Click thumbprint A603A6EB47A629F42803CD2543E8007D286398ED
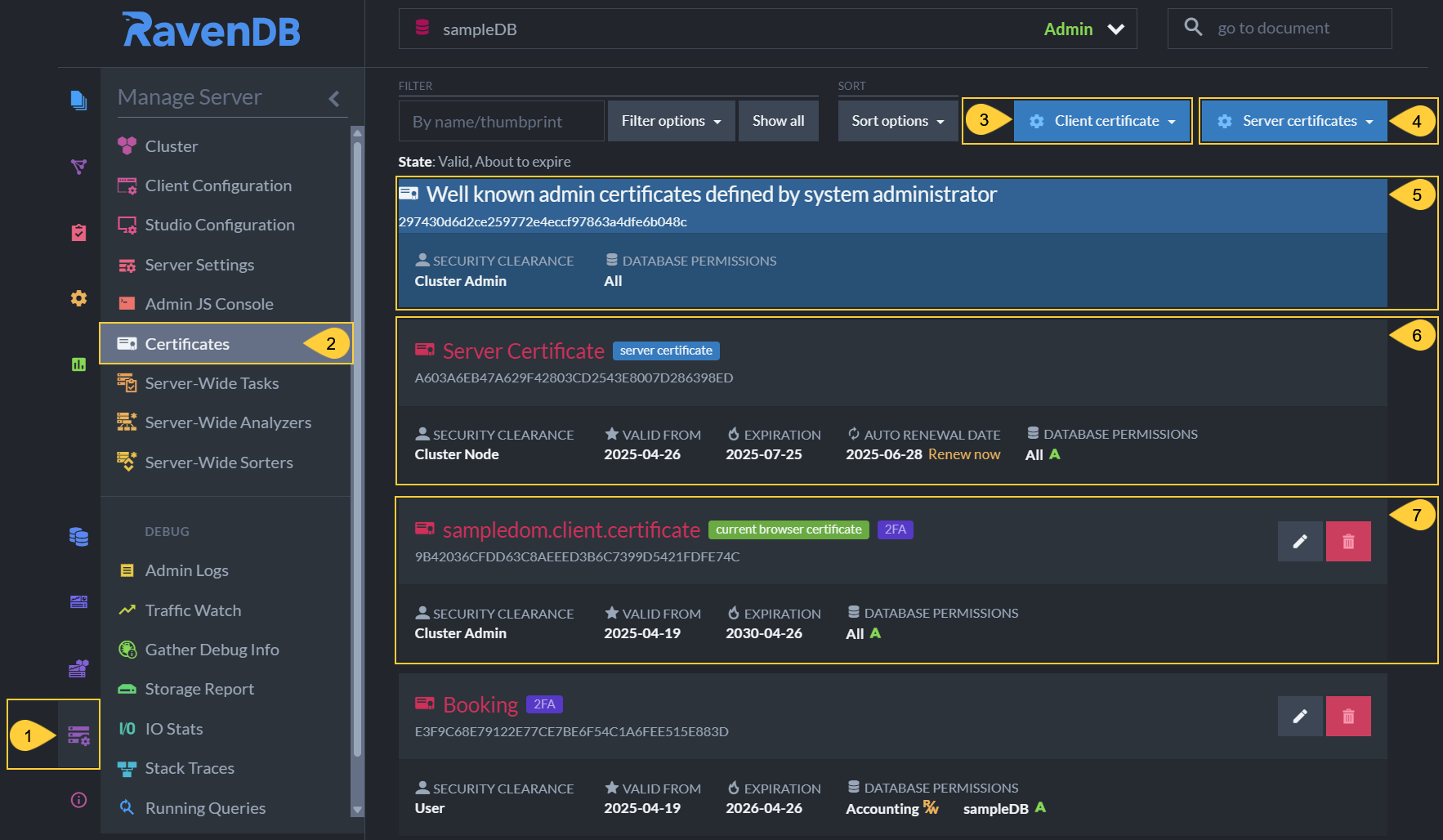Screen dimensions: 1443x840 tap(574, 378)
